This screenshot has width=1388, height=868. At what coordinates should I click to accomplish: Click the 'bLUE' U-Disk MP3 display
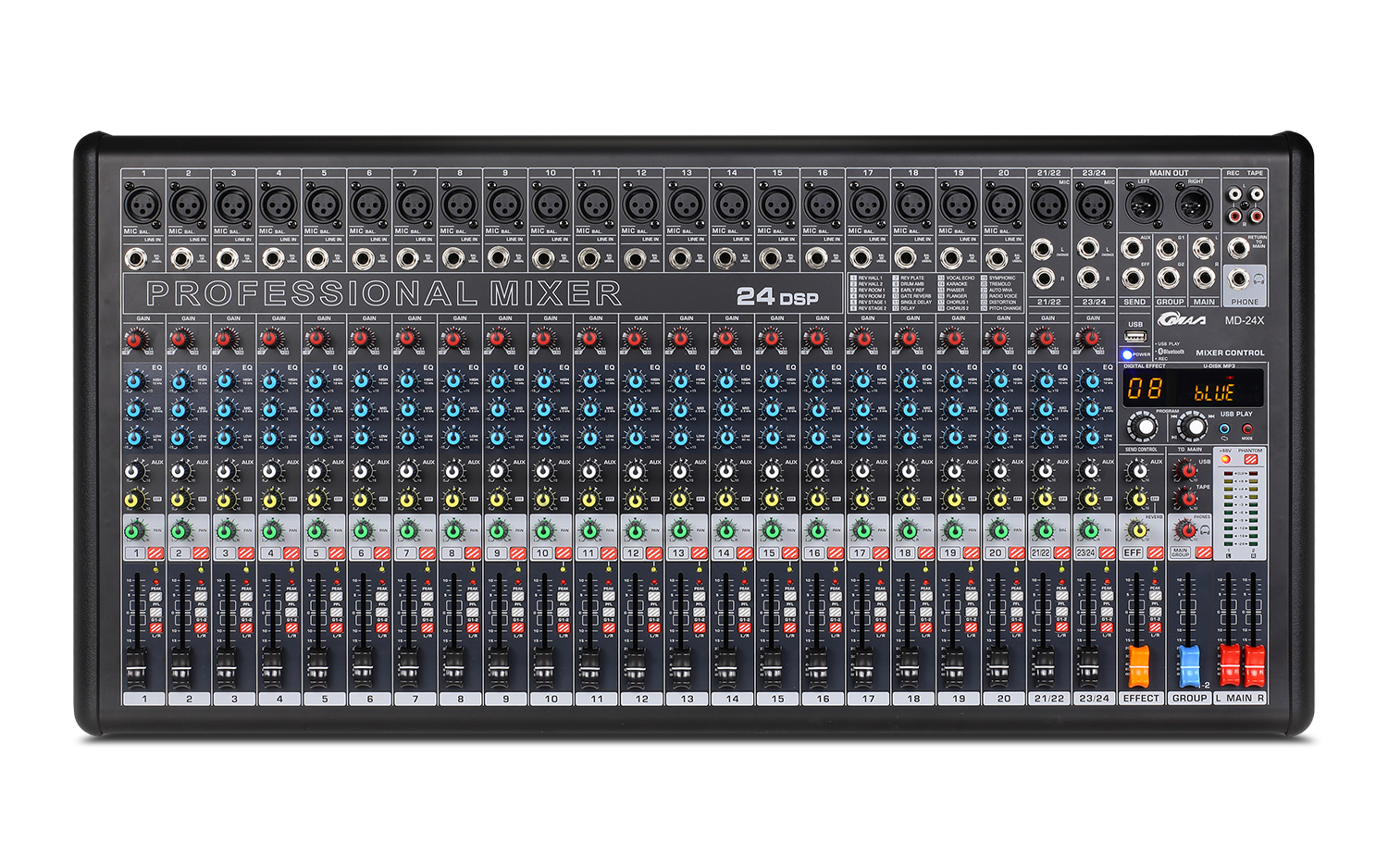[1214, 391]
